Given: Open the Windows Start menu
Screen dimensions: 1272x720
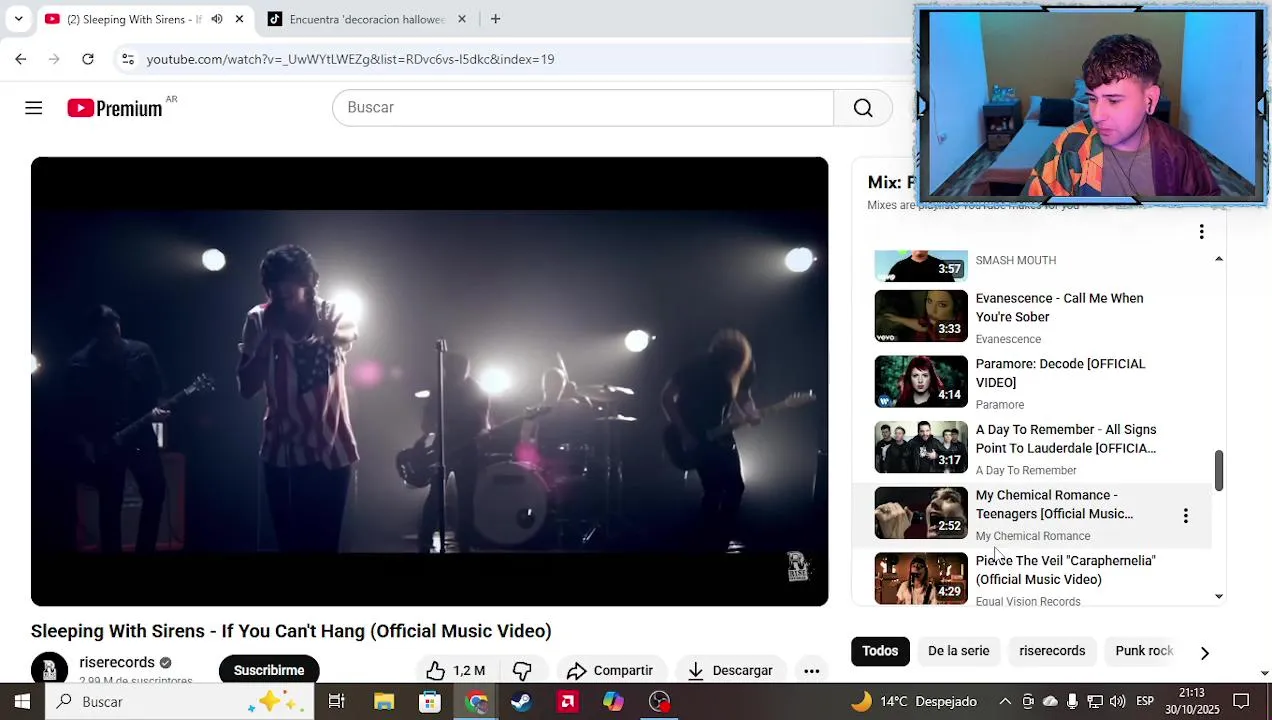Looking at the screenshot, I should pyautogui.click(x=22, y=702).
